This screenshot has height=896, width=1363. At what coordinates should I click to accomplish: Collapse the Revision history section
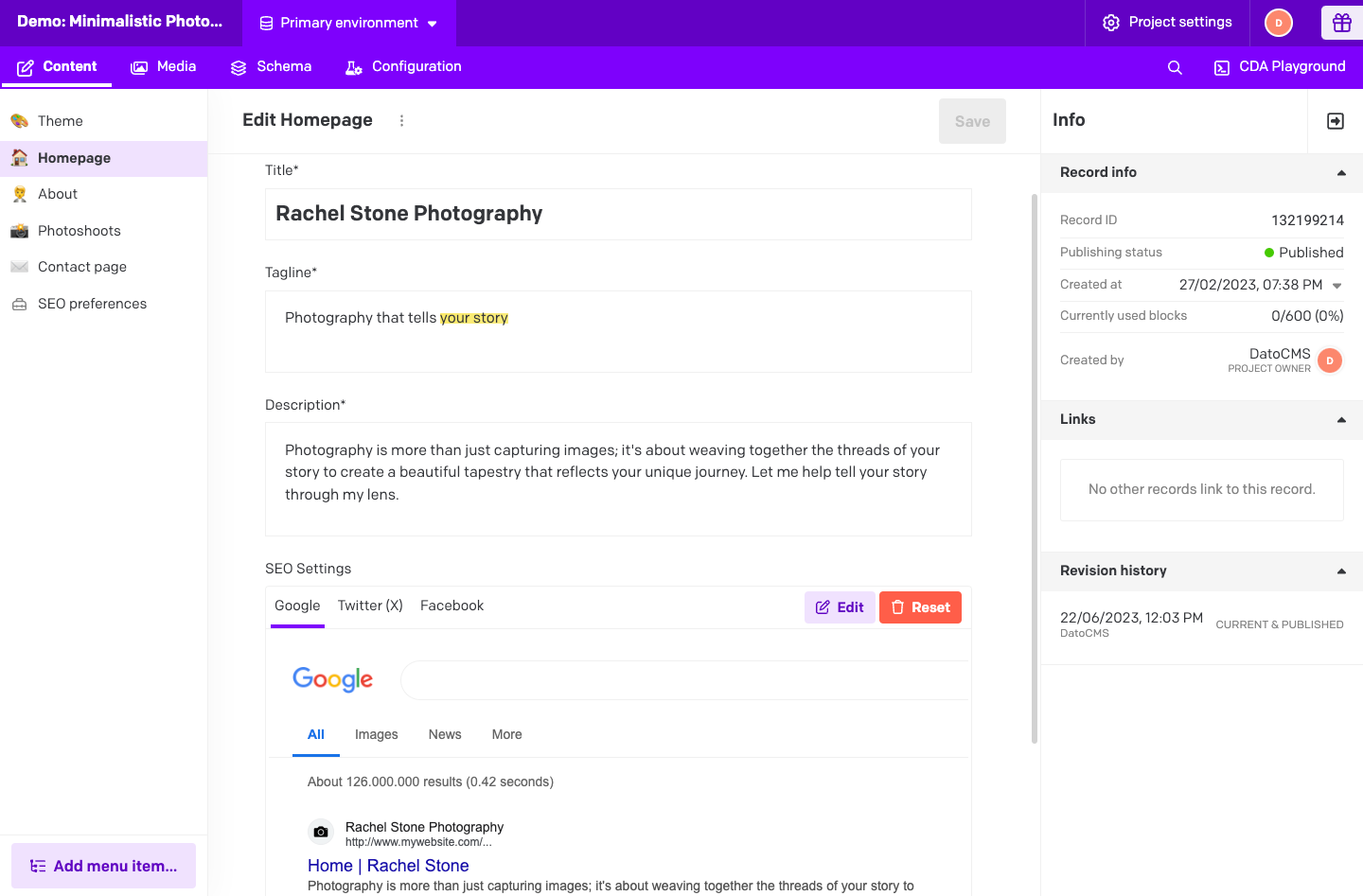[1341, 571]
